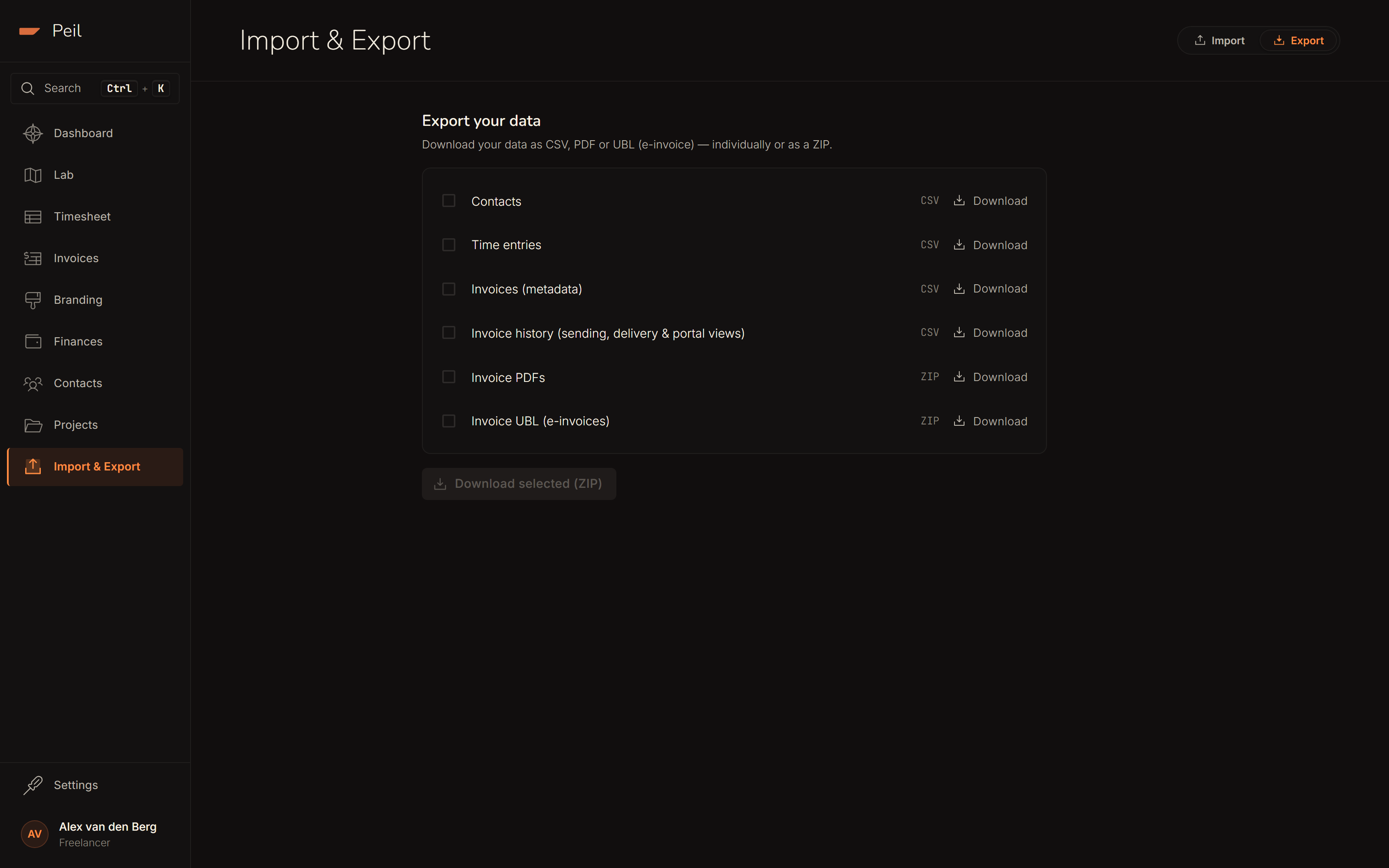Click the Contacts people icon
Viewport: 1389px width, 868px height.
point(33,384)
